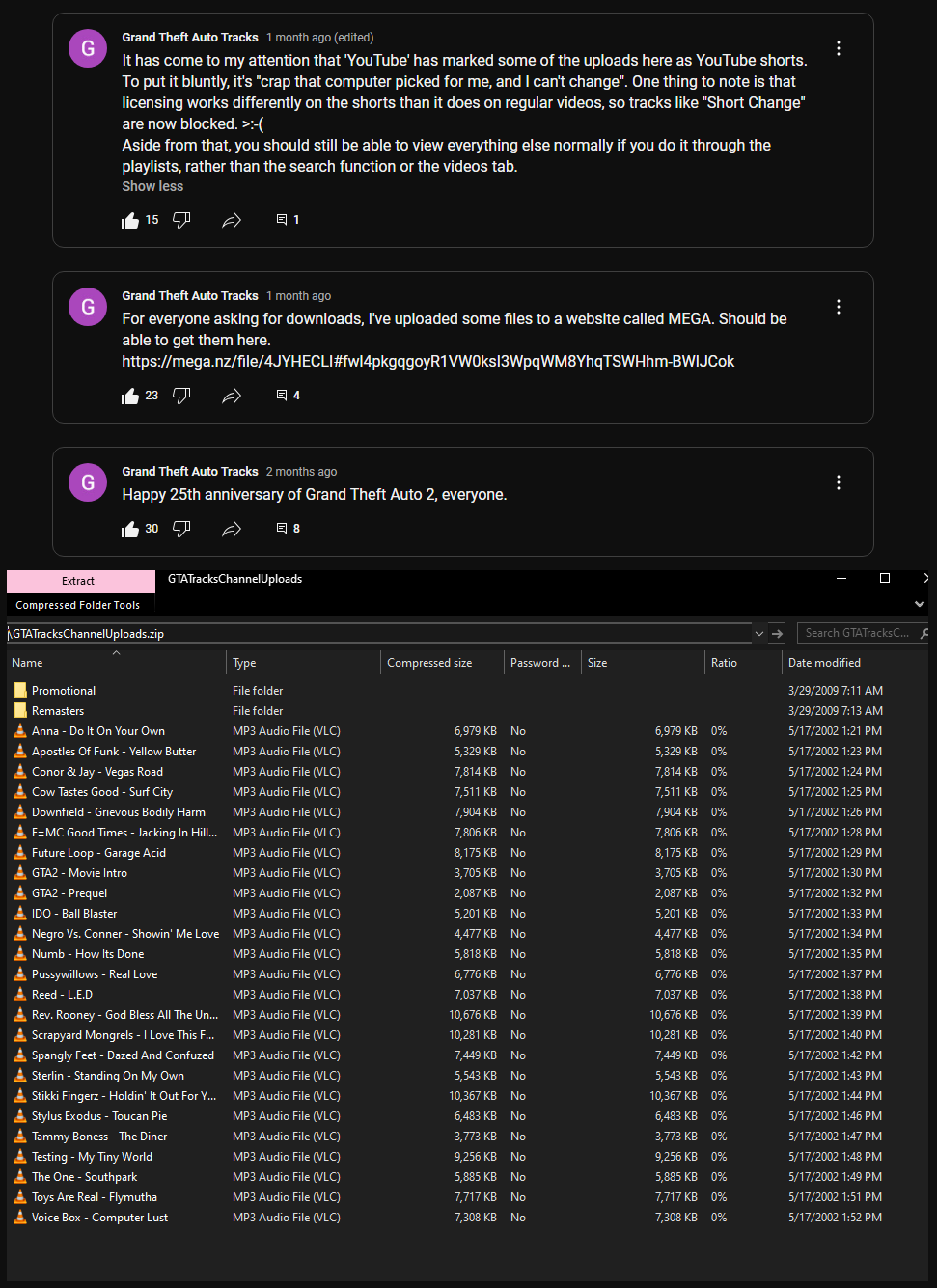Dislike the MEGA downloads comment
The image size is (937, 1288).
181,397
